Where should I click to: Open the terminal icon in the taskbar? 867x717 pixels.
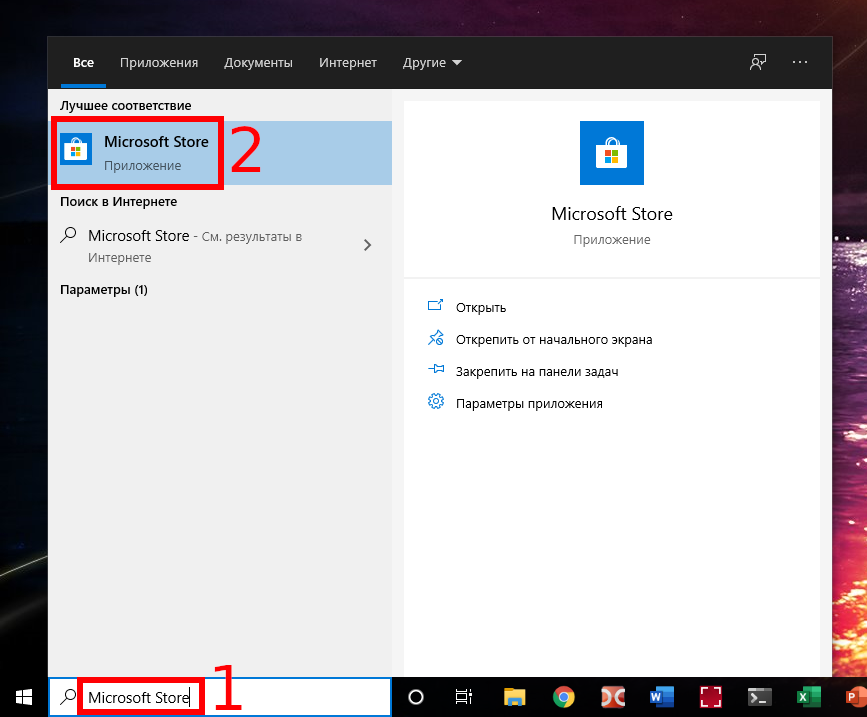pos(760,697)
